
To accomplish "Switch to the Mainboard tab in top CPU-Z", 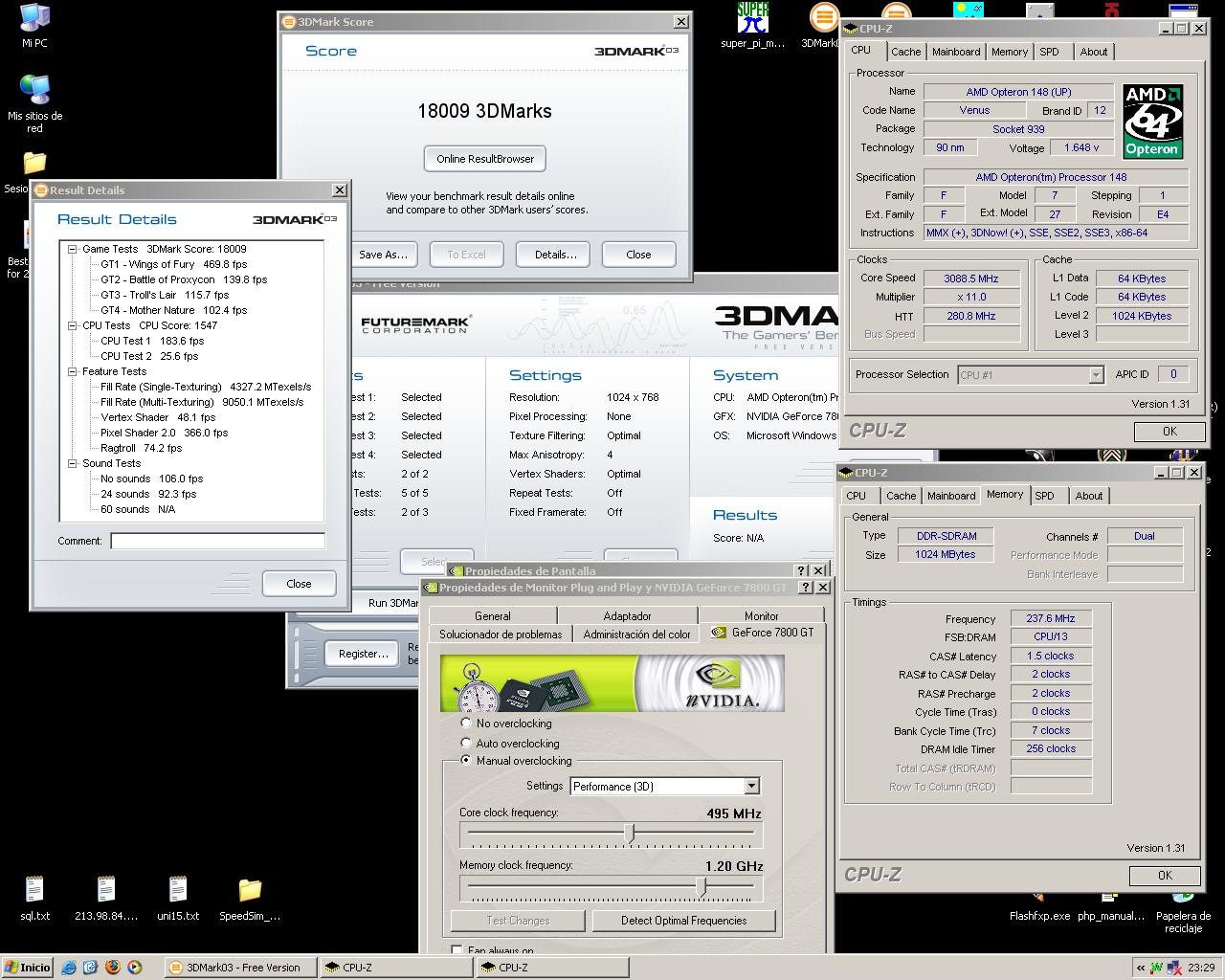I will click(956, 52).
